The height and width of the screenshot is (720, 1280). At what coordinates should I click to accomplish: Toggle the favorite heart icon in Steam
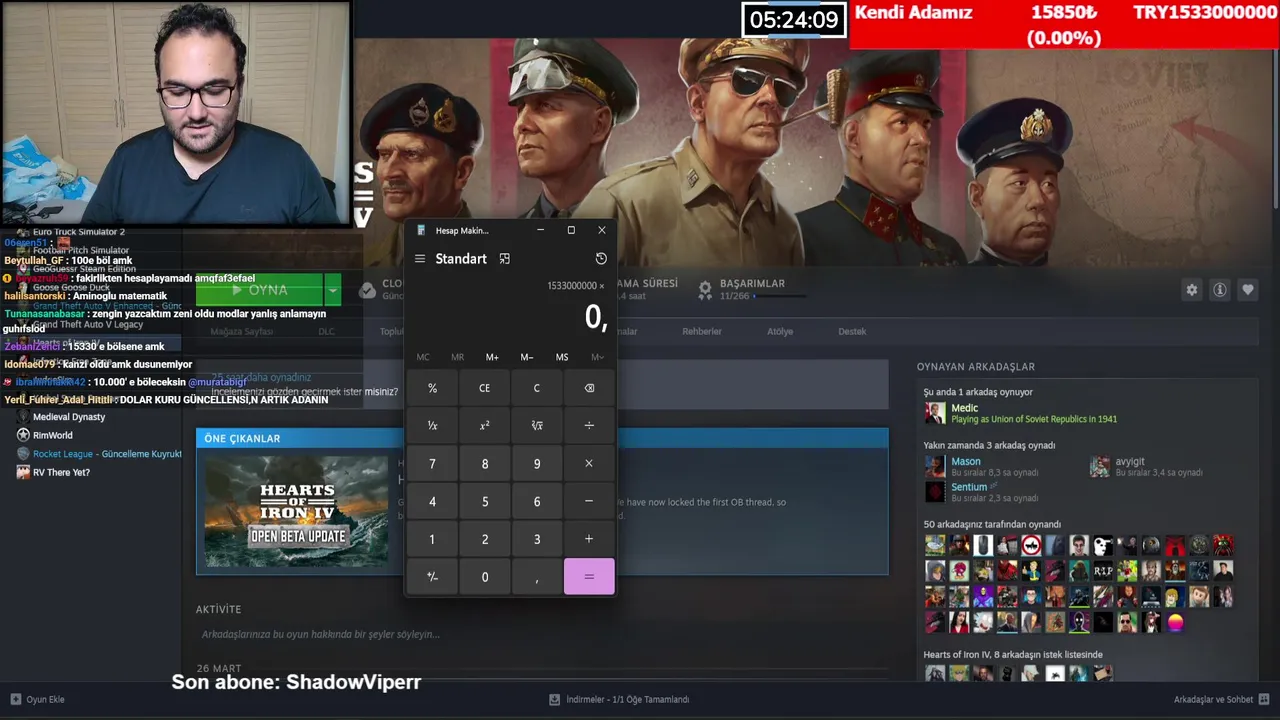coord(1248,290)
